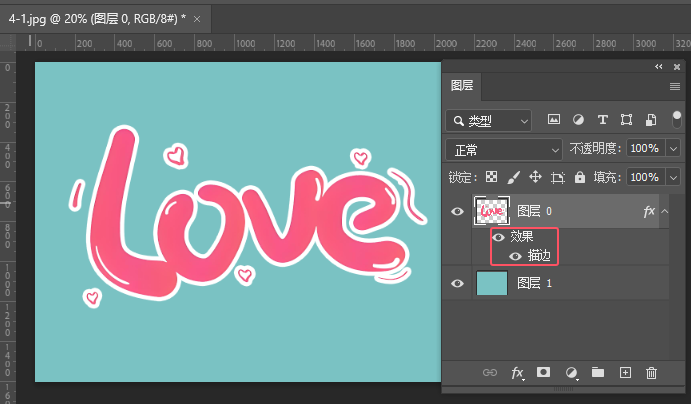Open the 不透明度 opacity slider arrow
Screen dimensions: 691x404
[673, 148]
